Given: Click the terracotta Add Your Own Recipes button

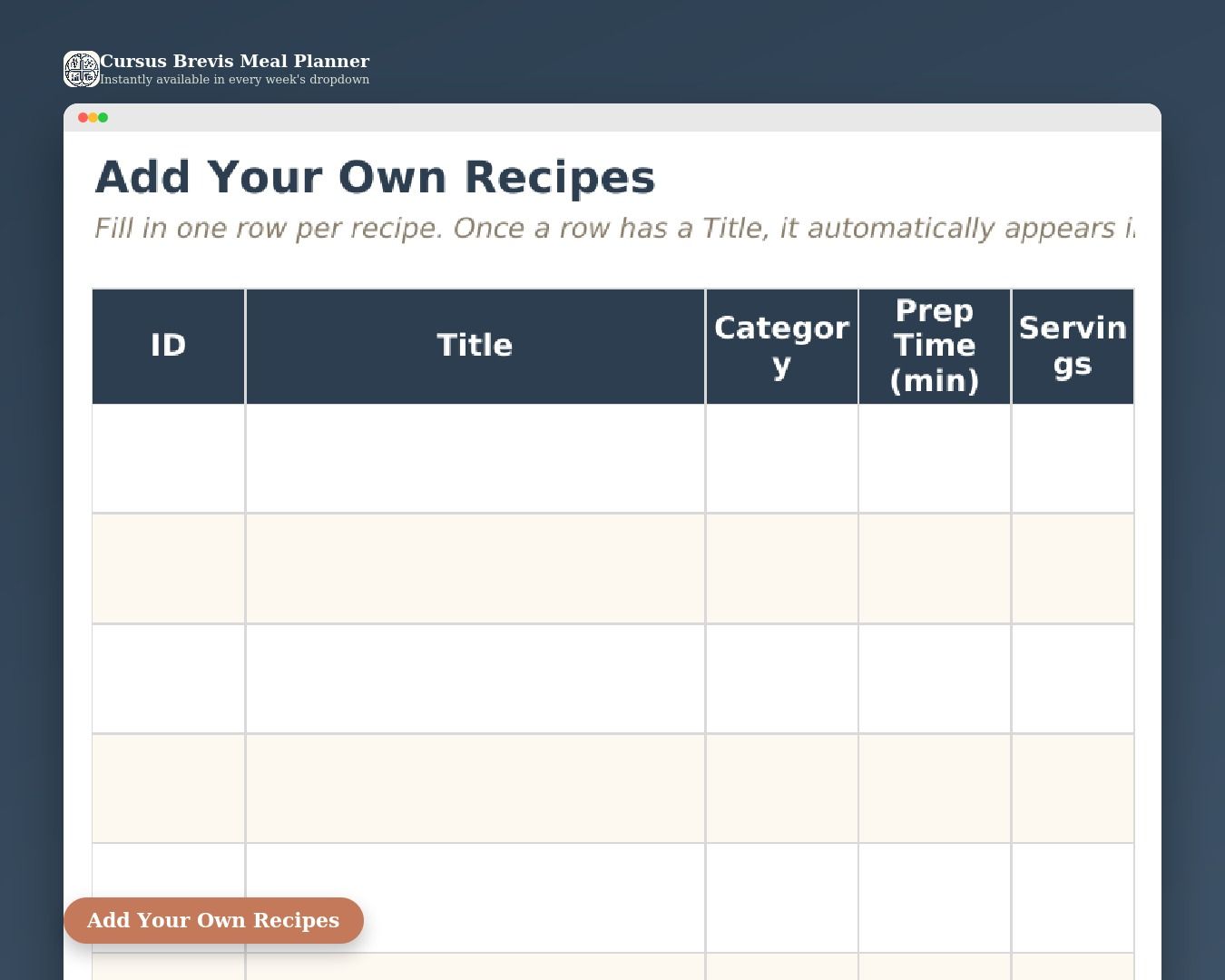Looking at the screenshot, I should point(213,920).
